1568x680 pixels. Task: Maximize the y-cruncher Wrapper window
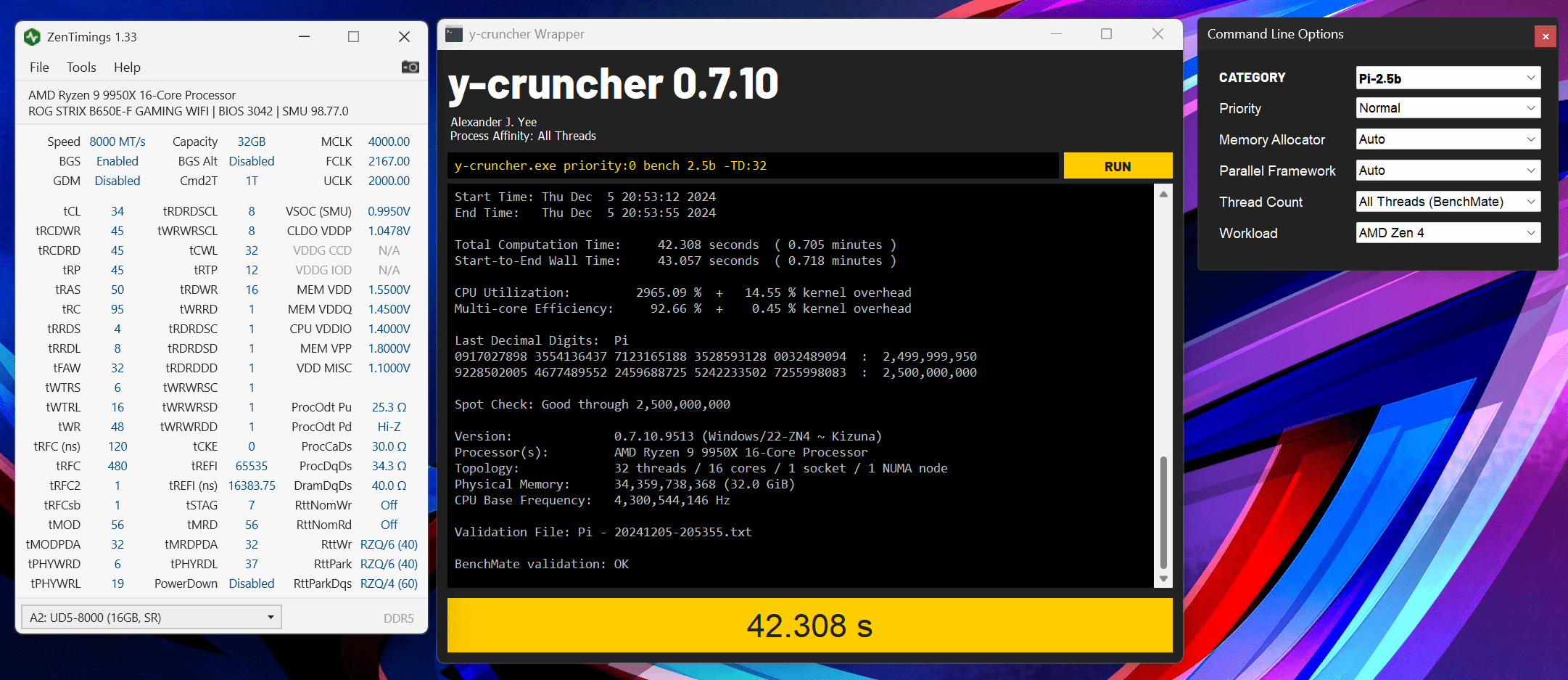tap(1107, 34)
